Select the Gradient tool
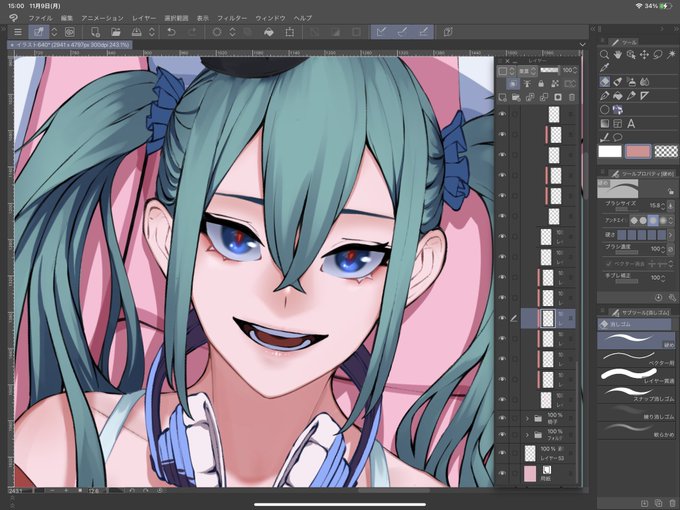 point(604,124)
